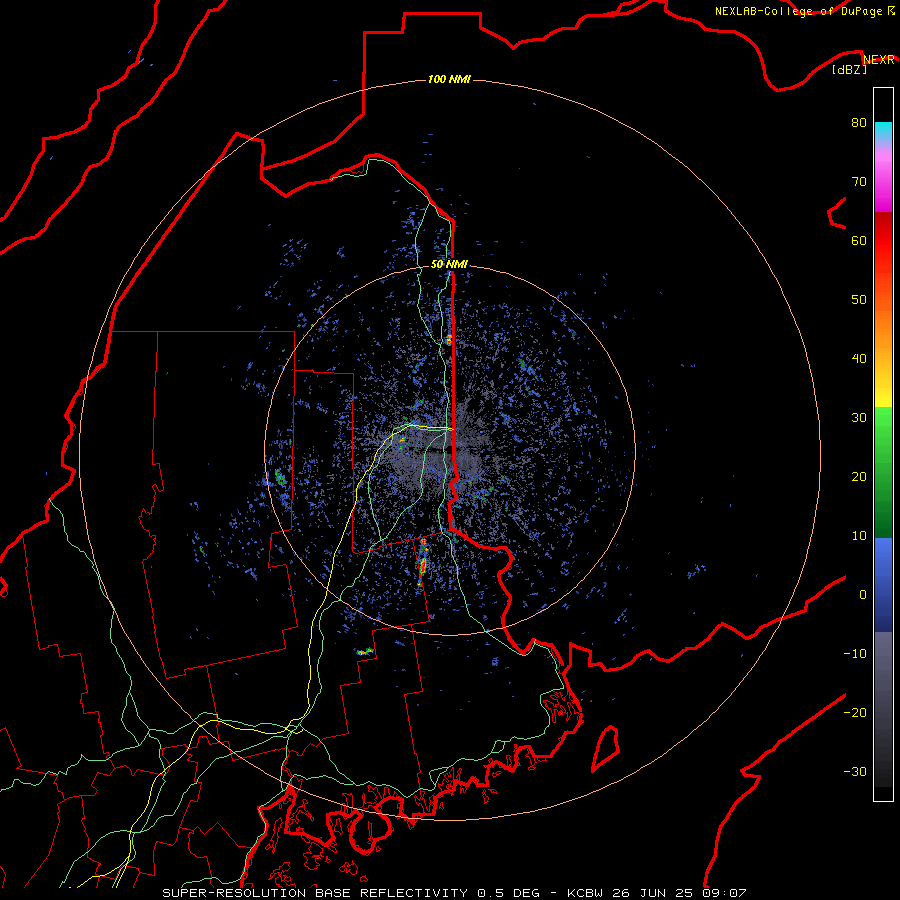Click the blue segment of the color bar

[883, 584]
